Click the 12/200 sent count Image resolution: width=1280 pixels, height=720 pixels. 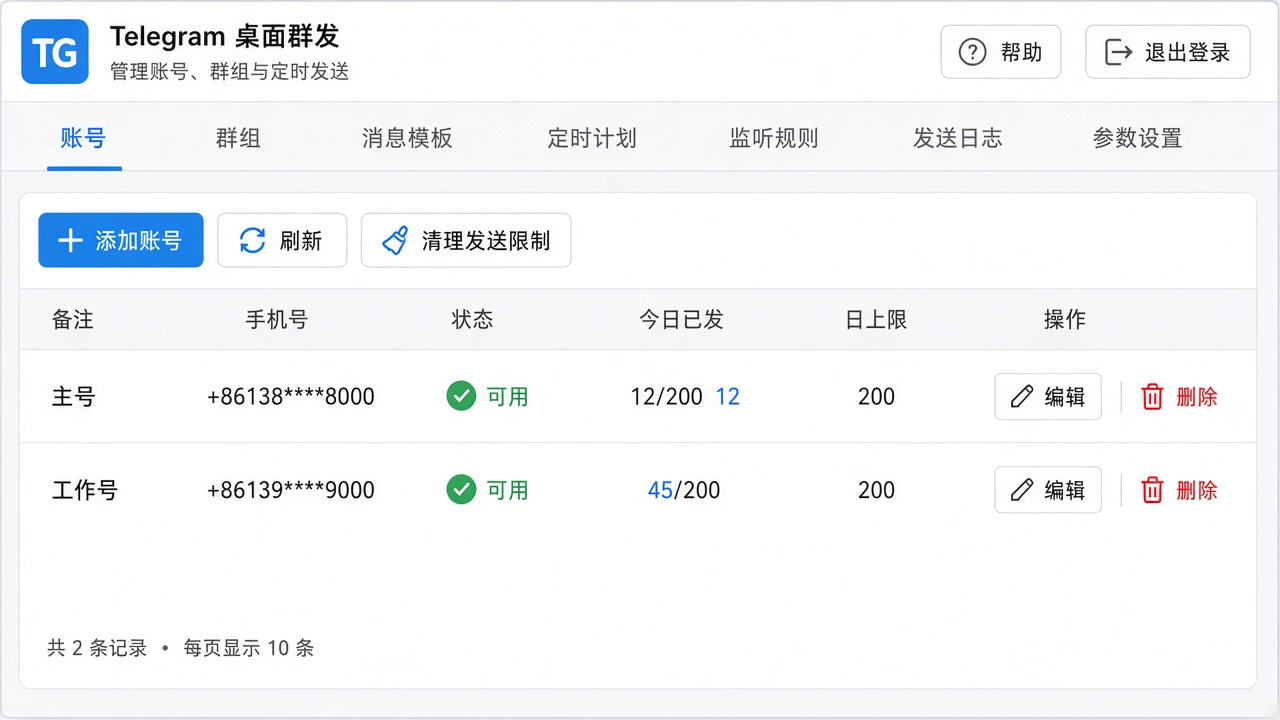[667, 397]
